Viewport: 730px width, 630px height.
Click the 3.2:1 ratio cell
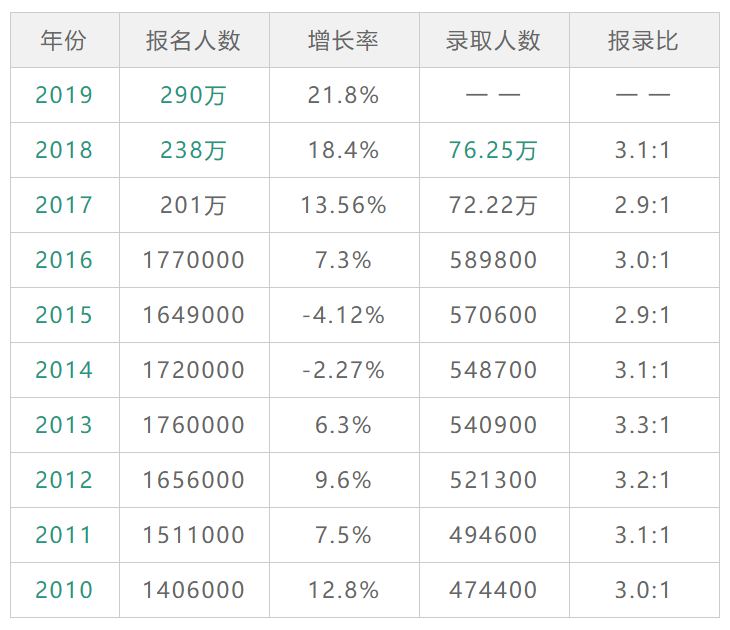click(643, 480)
